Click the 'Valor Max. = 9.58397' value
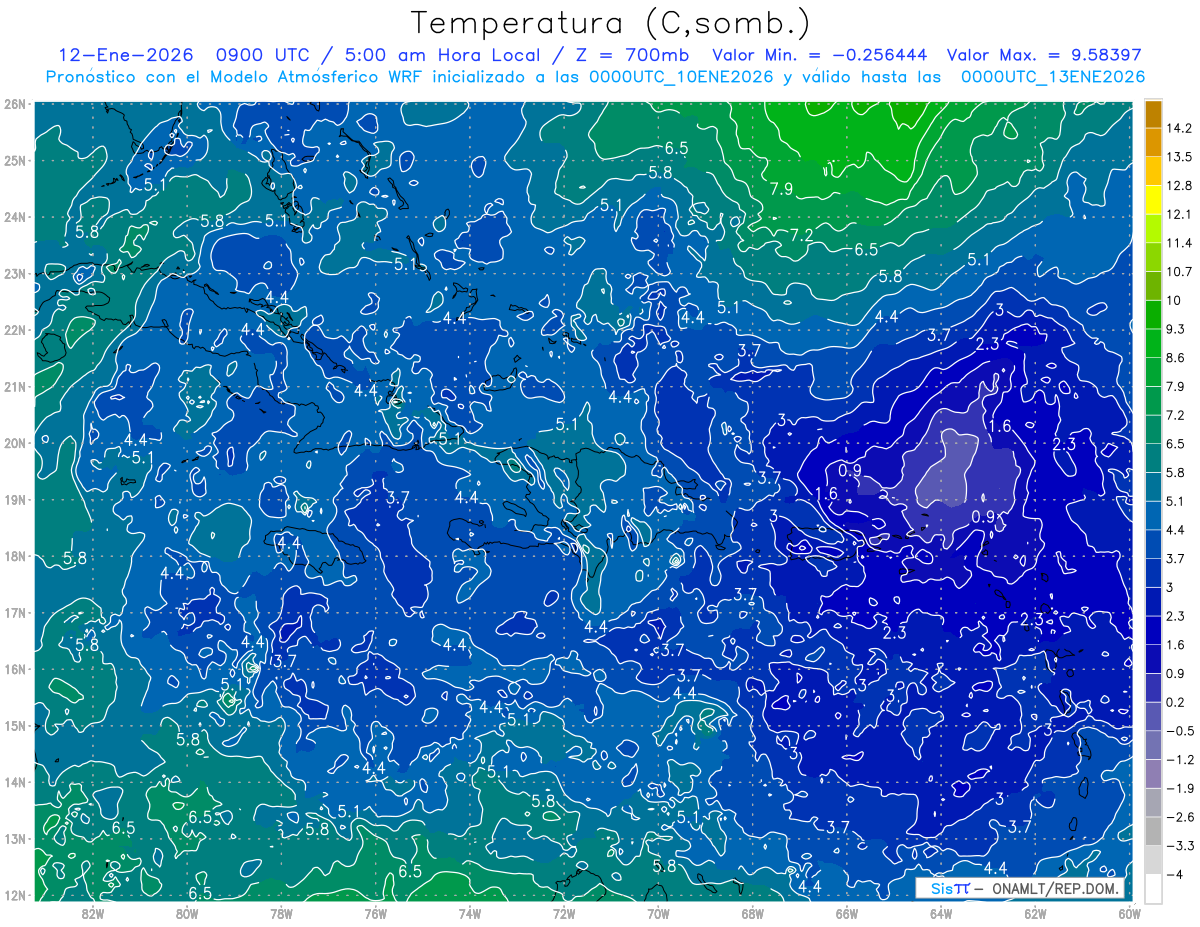Viewport: 1200px width, 927px height. click(x=1043, y=55)
